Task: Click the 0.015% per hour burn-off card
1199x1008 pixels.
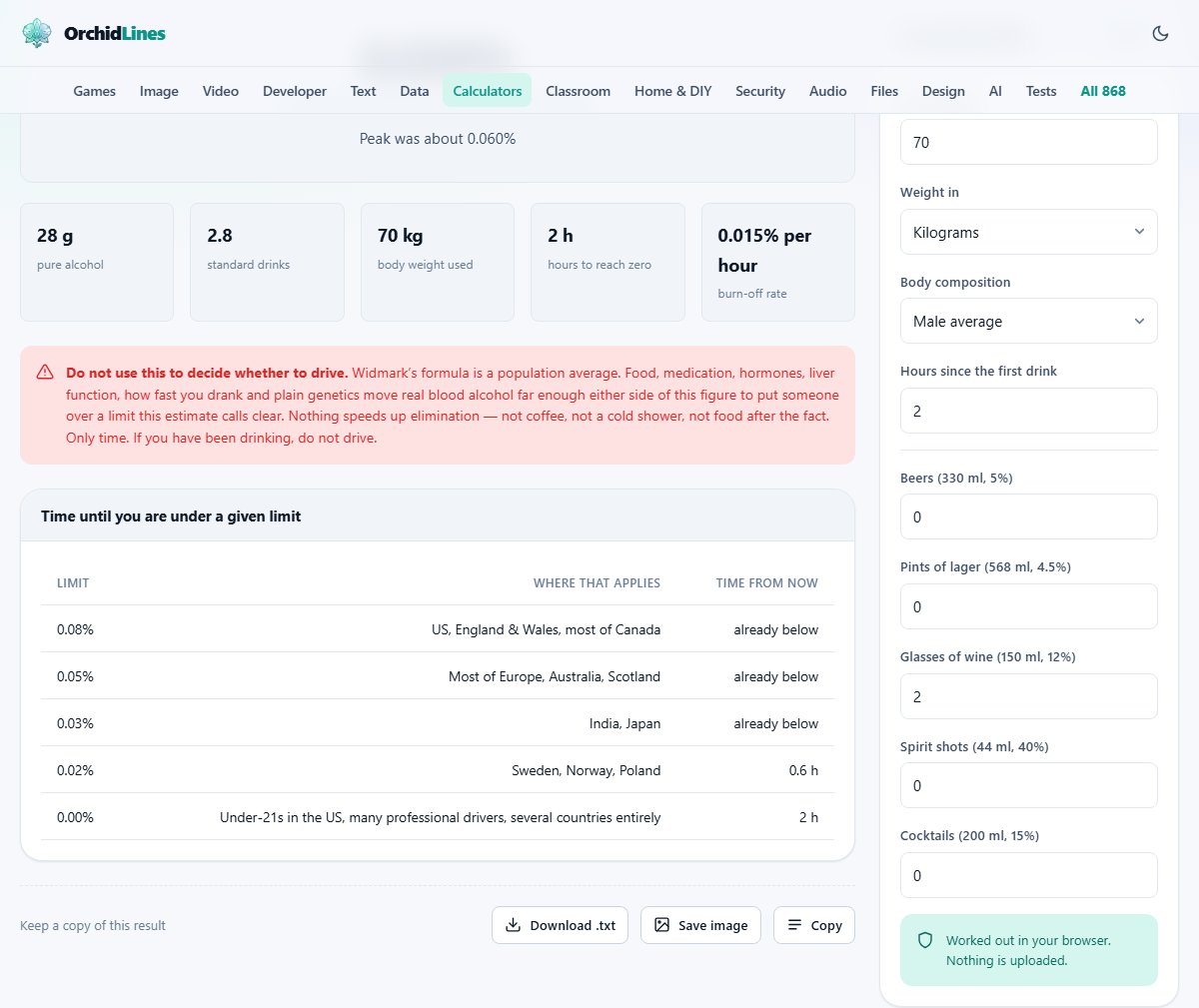Action: point(778,263)
